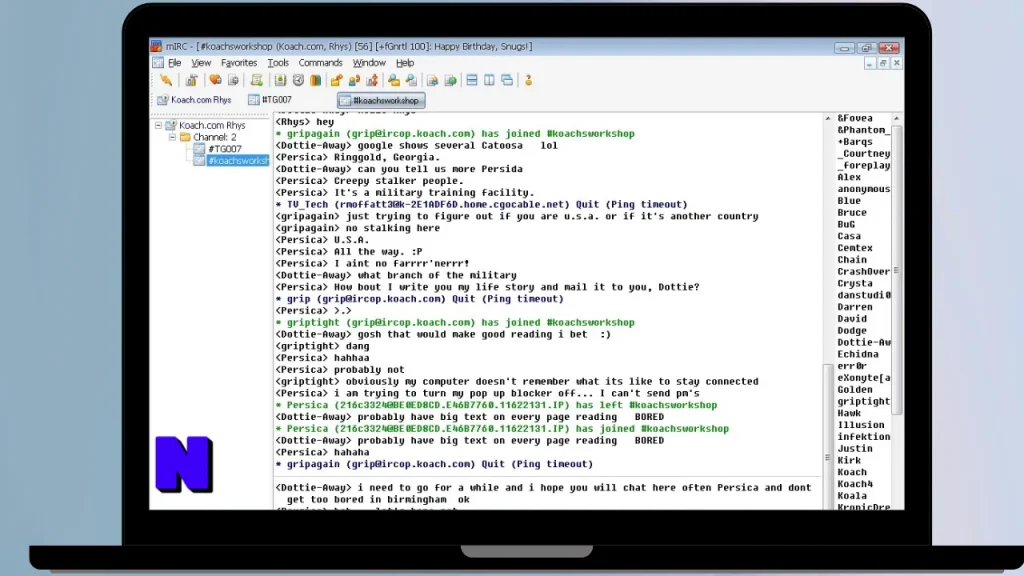The width and height of the screenshot is (1024, 576).
Task: Click the DCC Chat toolbar icon
Action: [x=355, y=80]
